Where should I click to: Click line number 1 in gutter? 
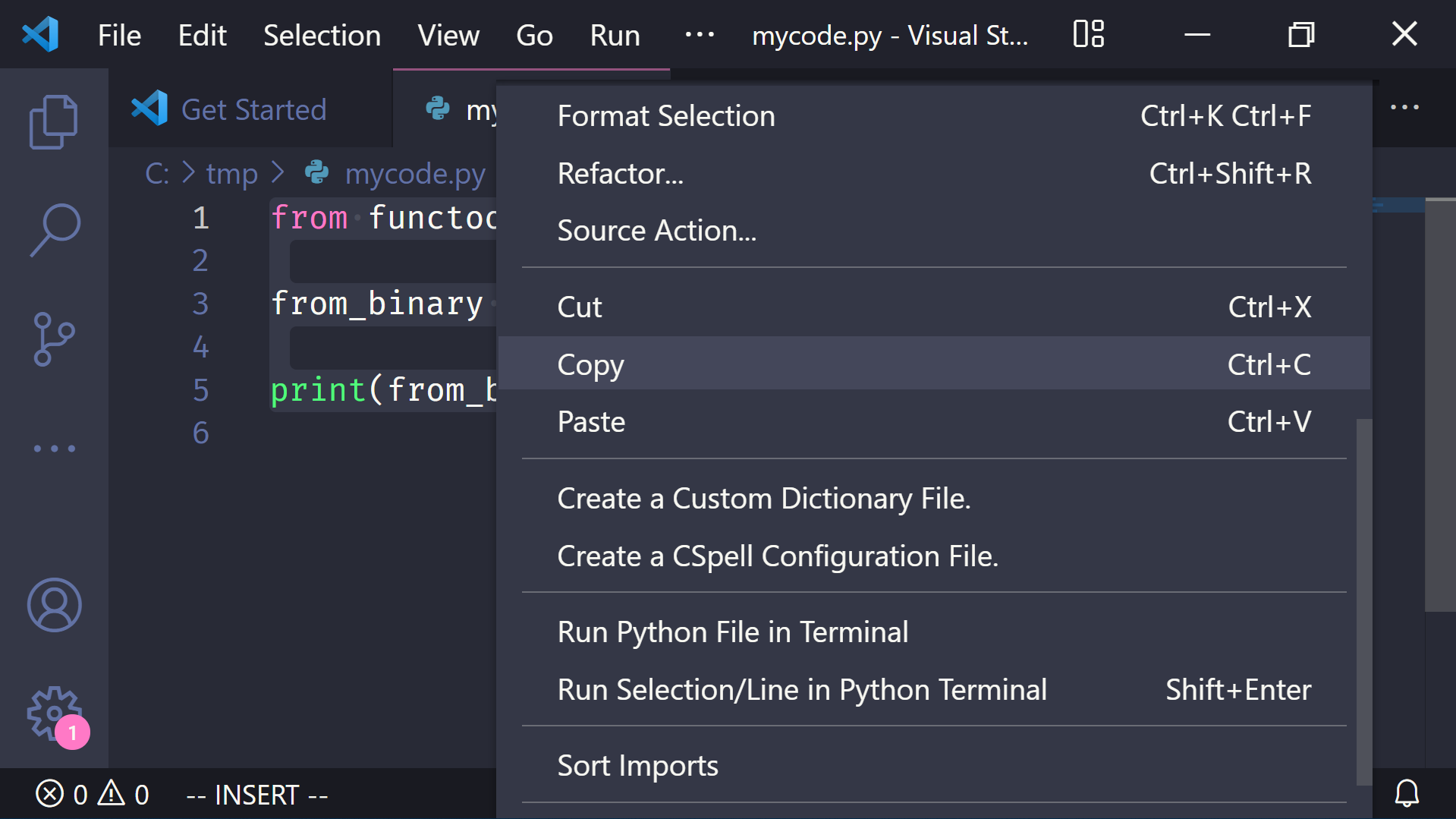tap(200, 218)
